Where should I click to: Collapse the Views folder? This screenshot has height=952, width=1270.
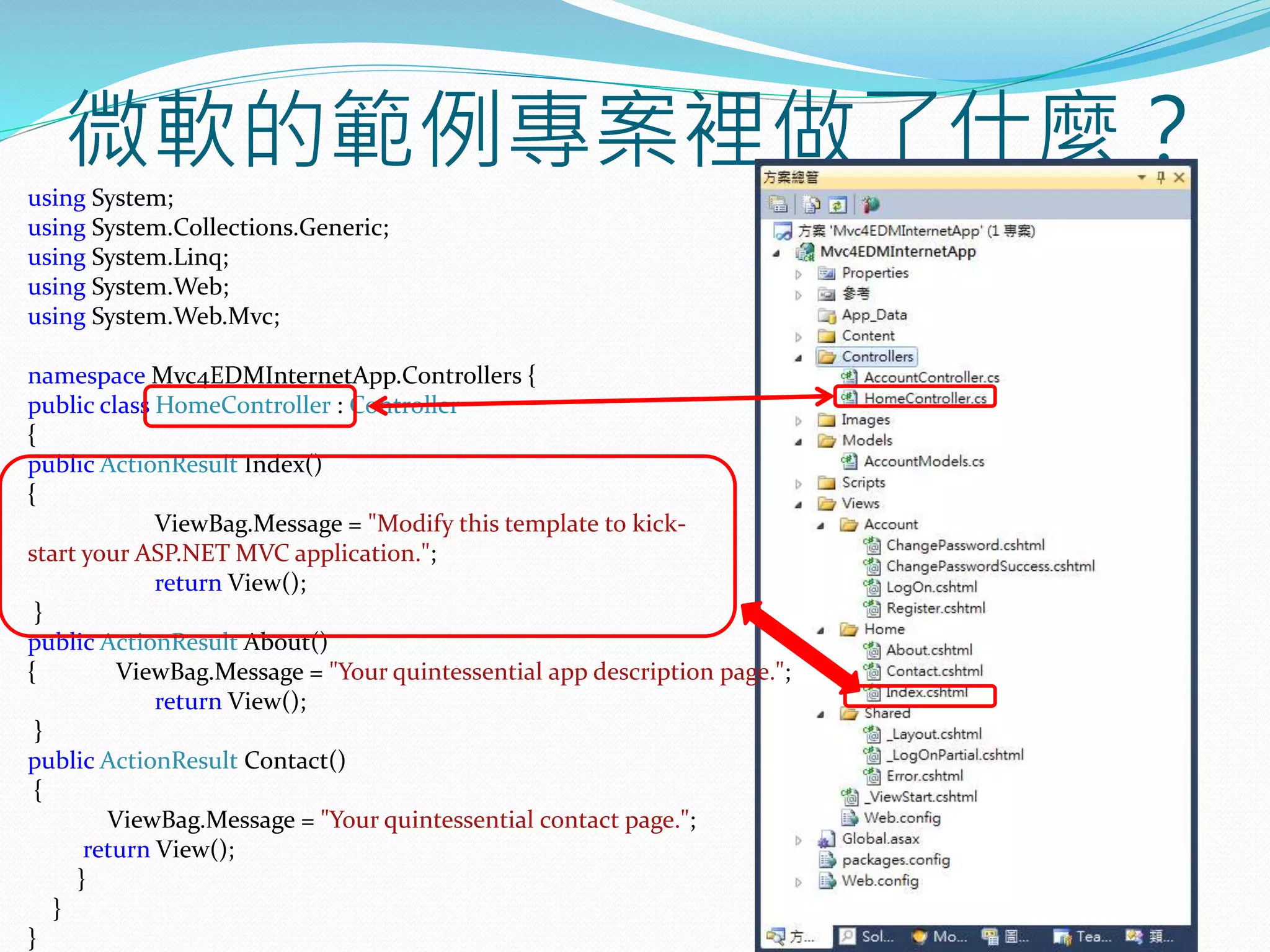[x=799, y=505]
